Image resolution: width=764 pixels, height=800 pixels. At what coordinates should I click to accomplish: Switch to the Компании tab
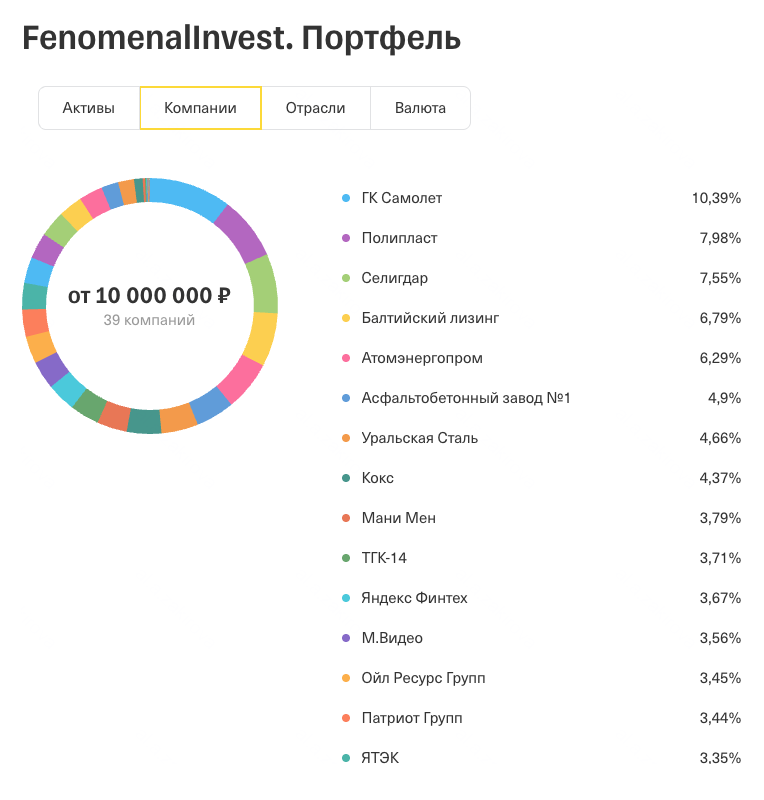pyautogui.click(x=200, y=107)
